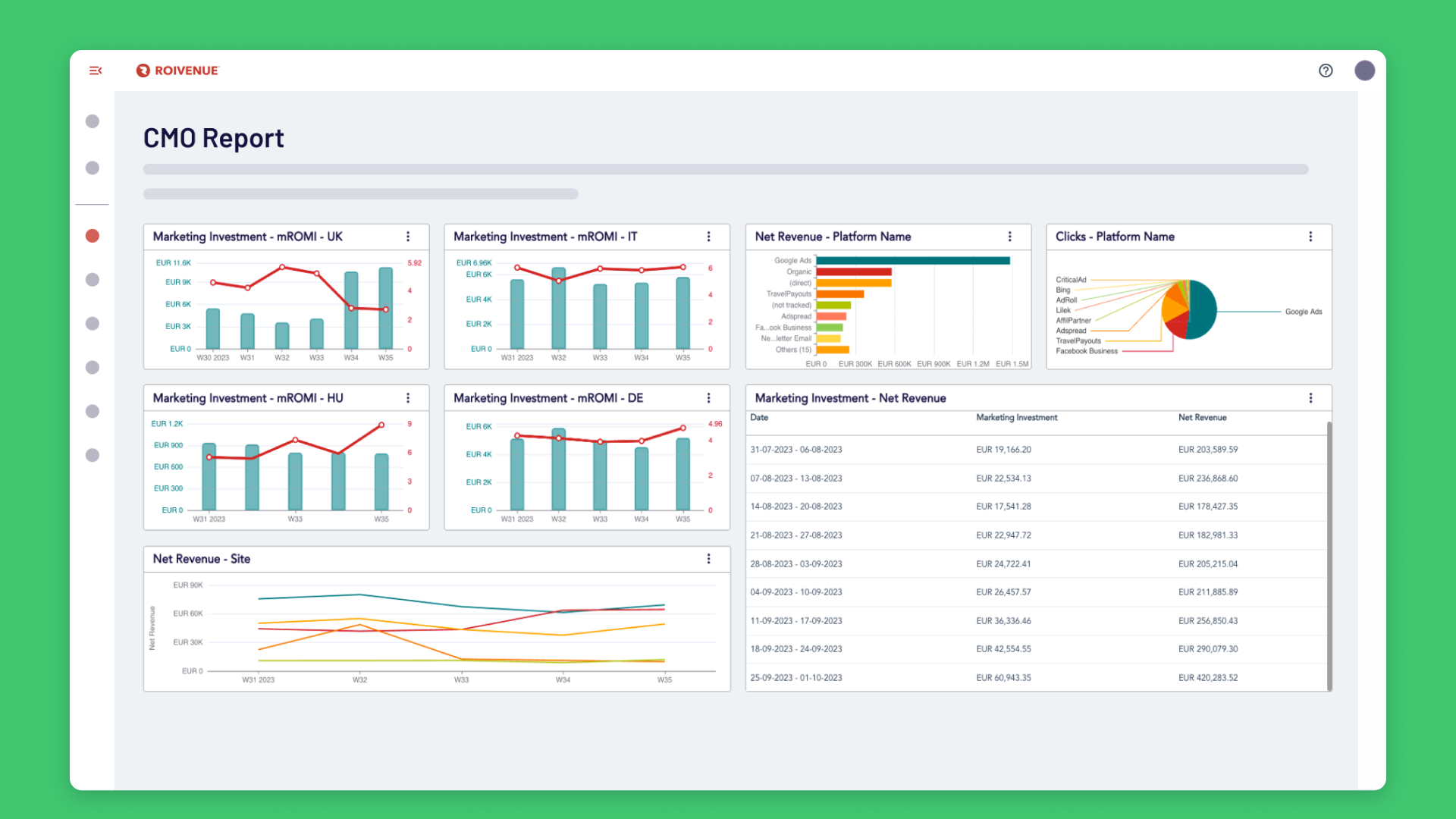Collapse the sidebar using the menu icon

click(x=96, y=71)
